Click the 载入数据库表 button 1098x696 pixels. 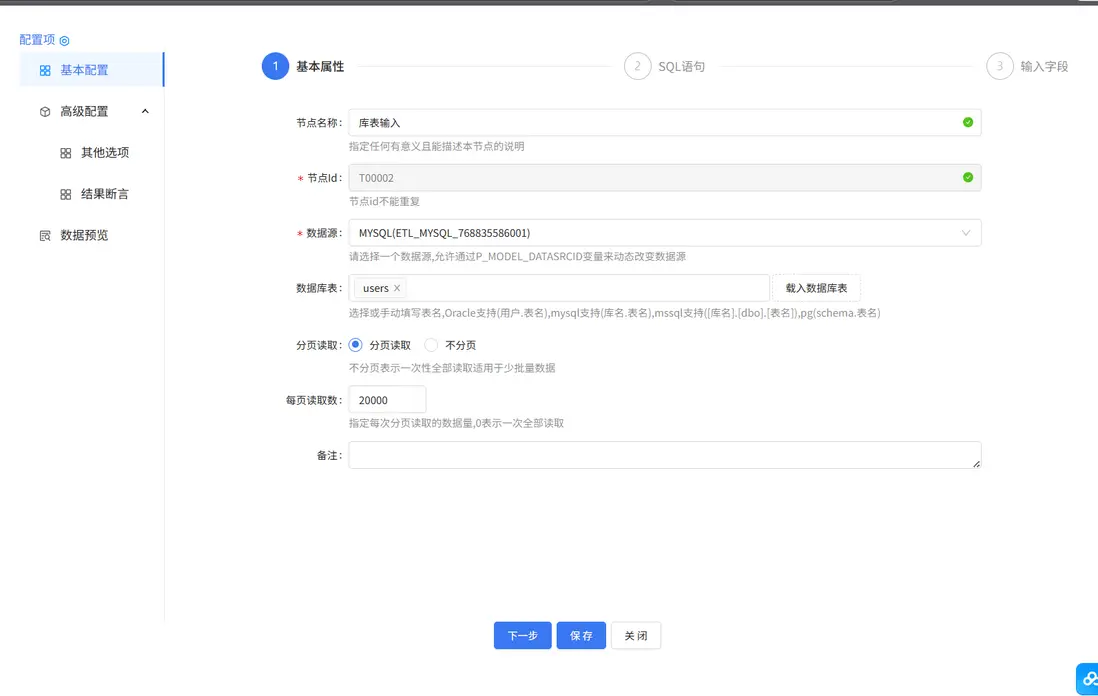coord(816,287)
